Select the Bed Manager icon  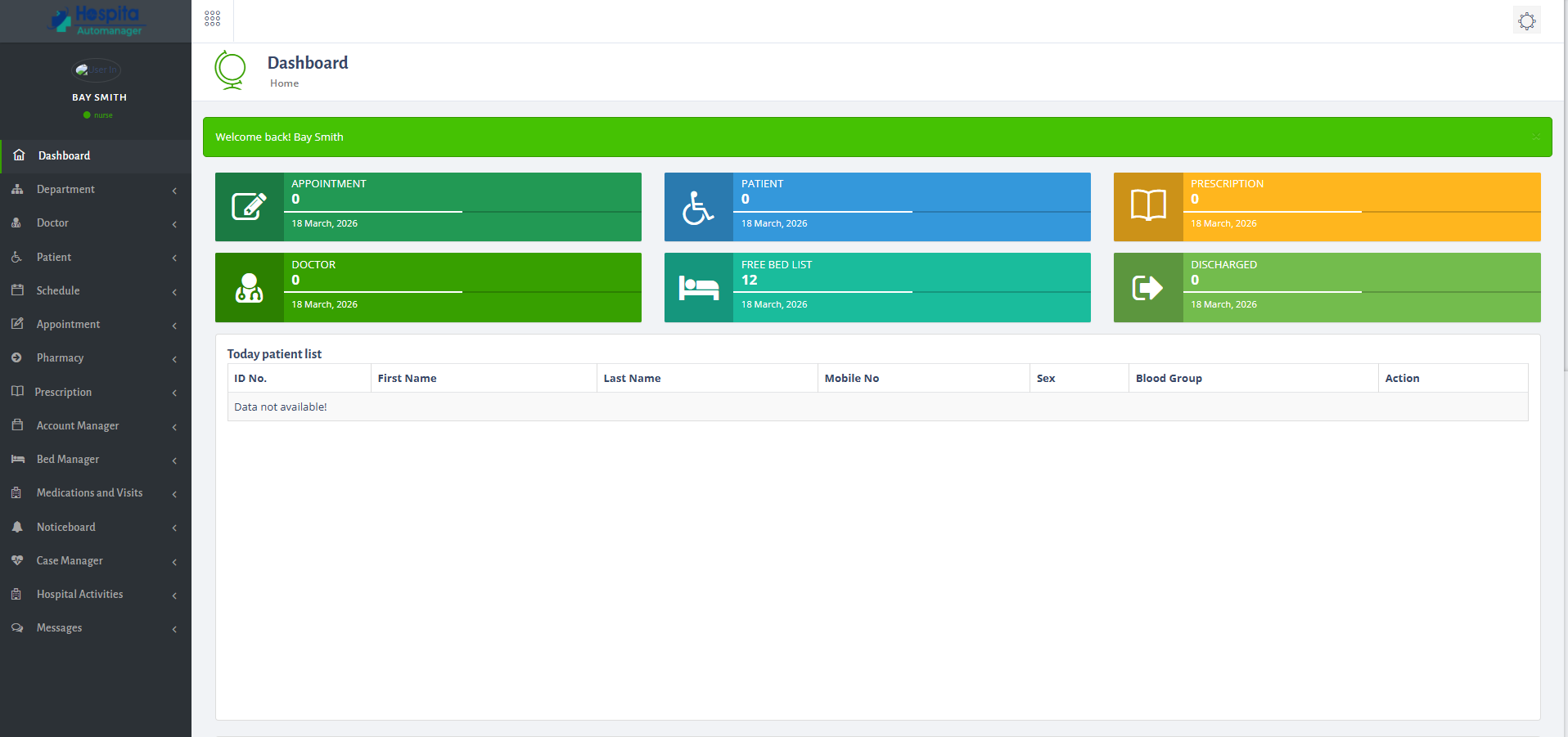click(18, 459)
